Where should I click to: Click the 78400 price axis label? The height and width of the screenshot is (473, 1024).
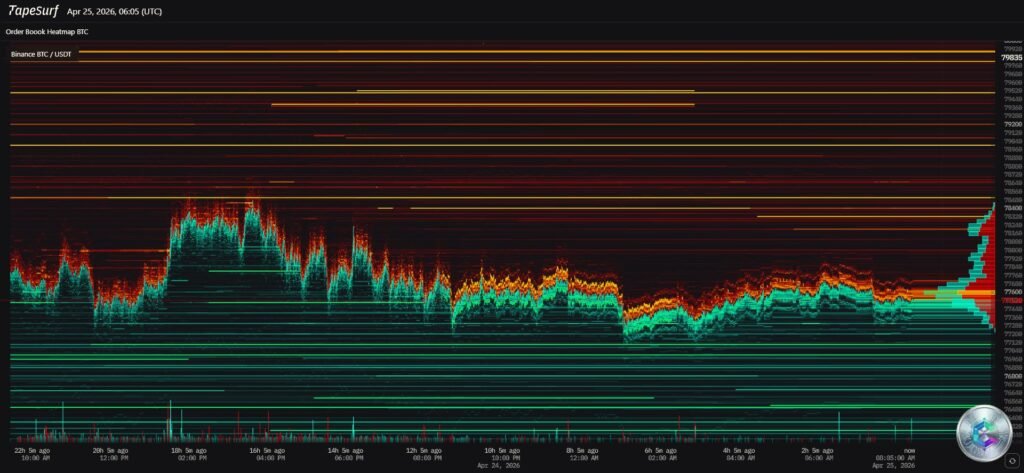(1013, 207)
